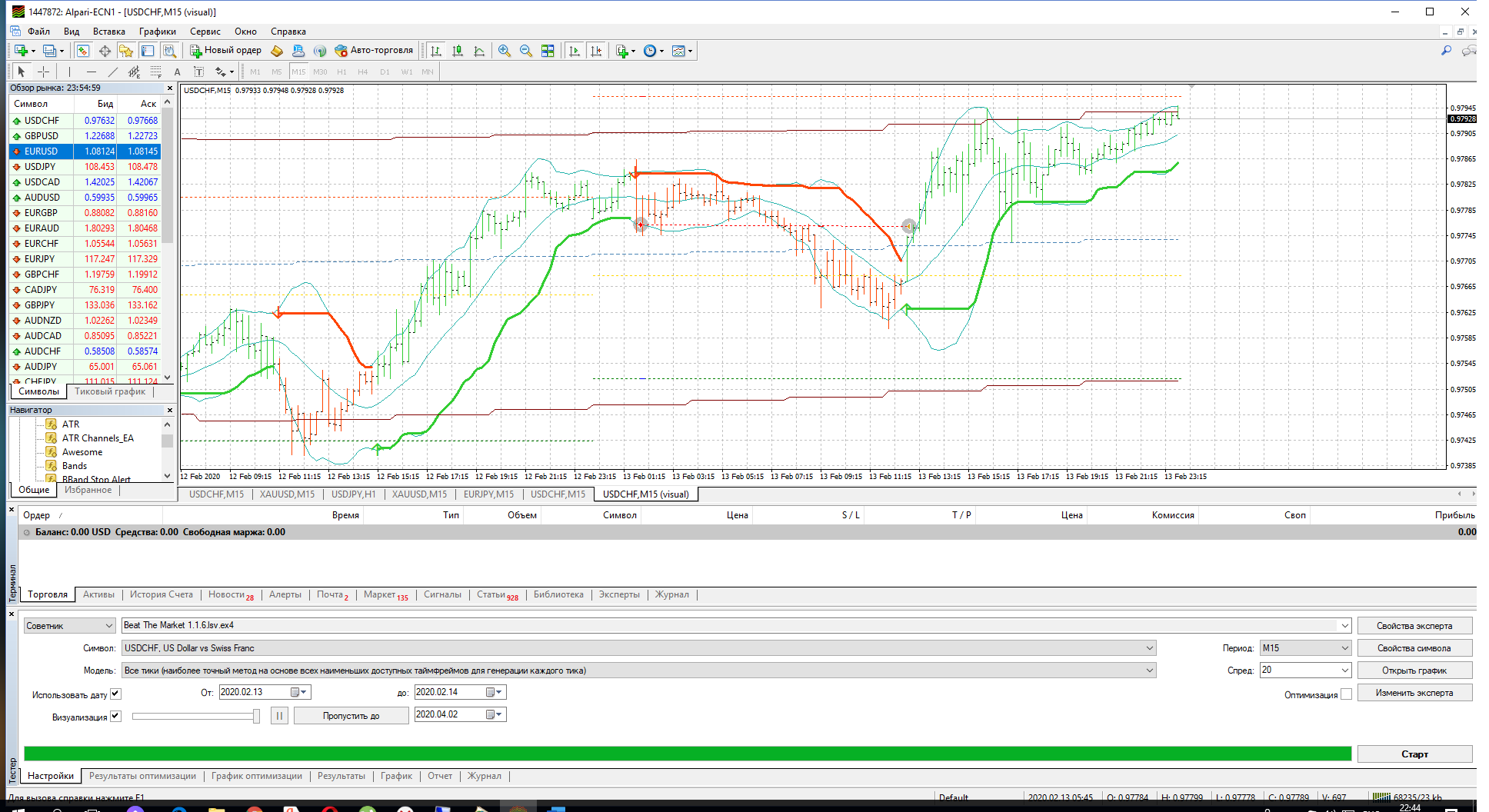Toggle the Auto-торговля button
Image resolution: width=1489 pixels, height=812 pixels.
[x=375, y=51]
